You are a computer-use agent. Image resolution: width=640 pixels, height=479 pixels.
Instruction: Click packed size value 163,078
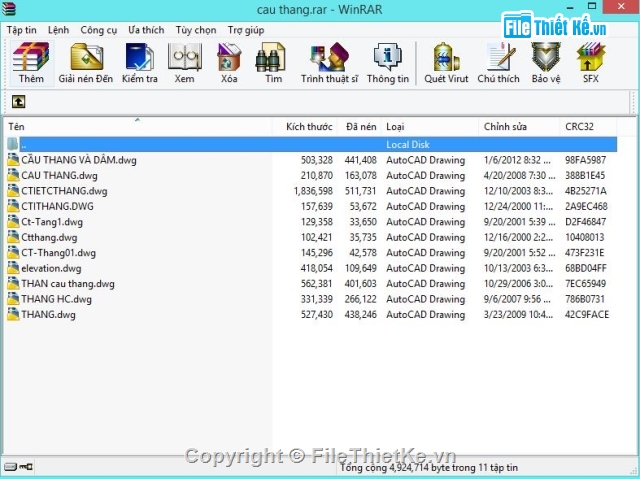pyautogui.click(x=360, y=175)
